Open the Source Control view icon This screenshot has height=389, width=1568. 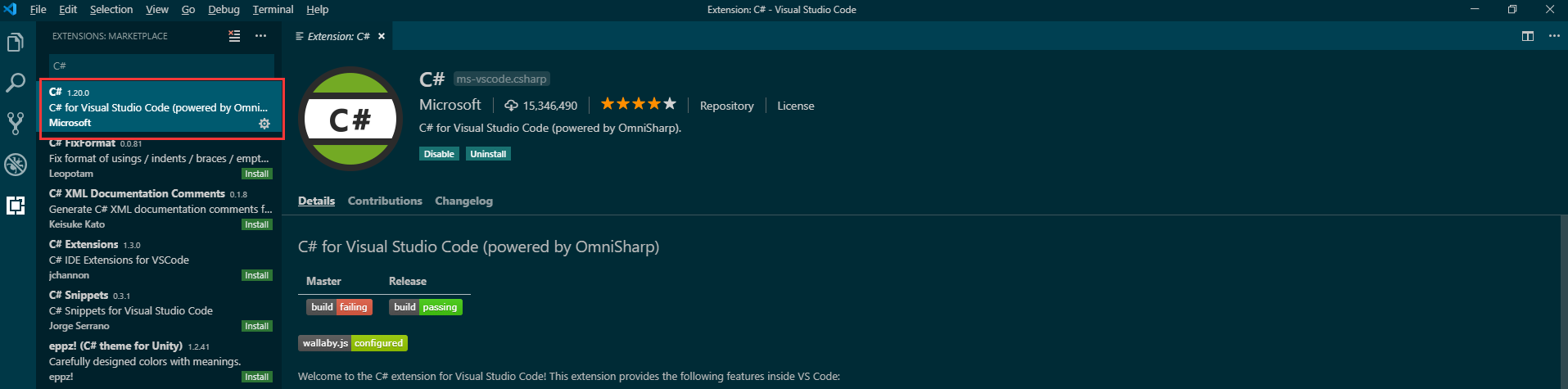tap(15, 123)
